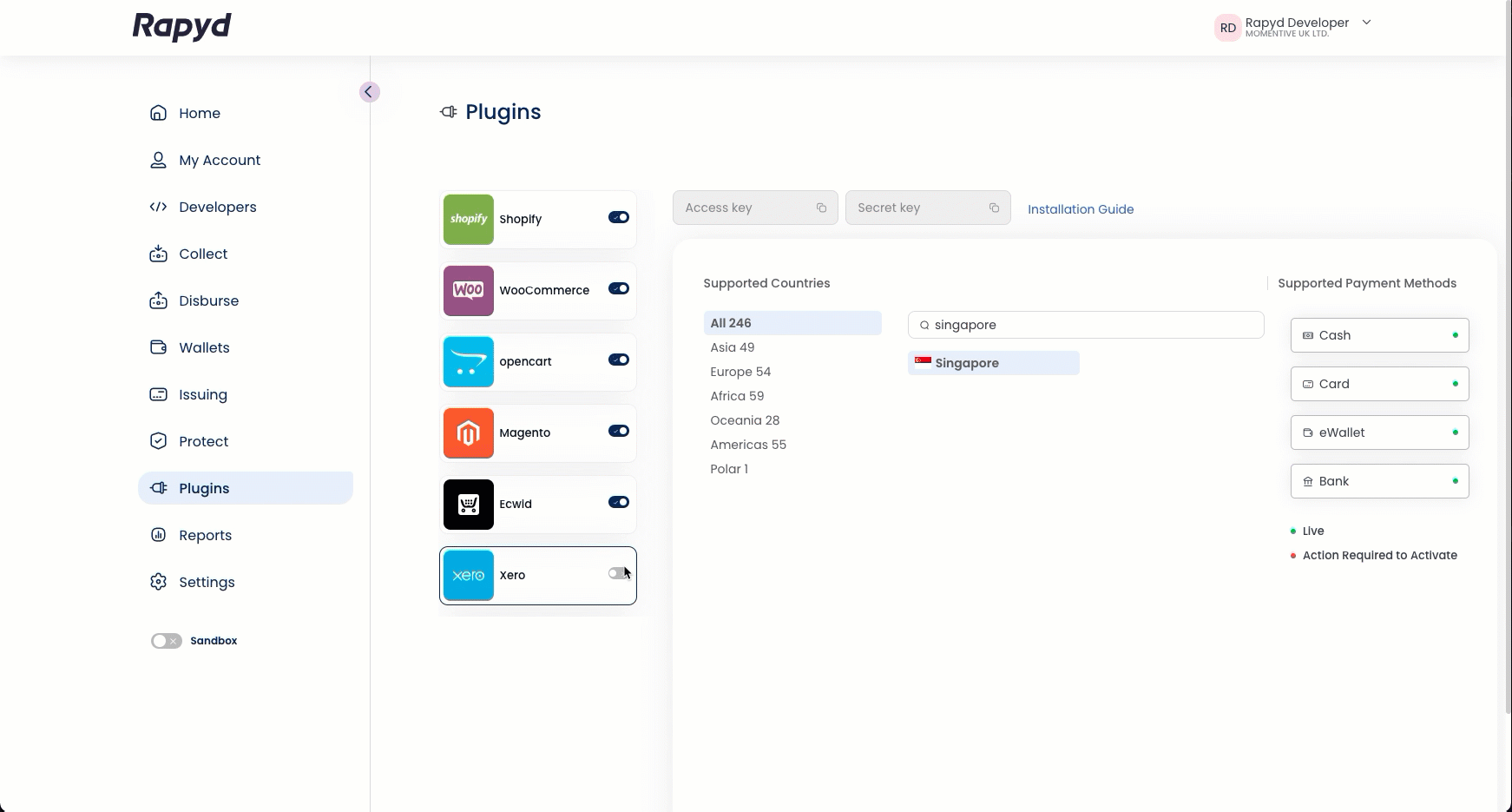Click the Disburse icon in sidebar
This screenshot has height=812, width=1512.
pos(158,300)
